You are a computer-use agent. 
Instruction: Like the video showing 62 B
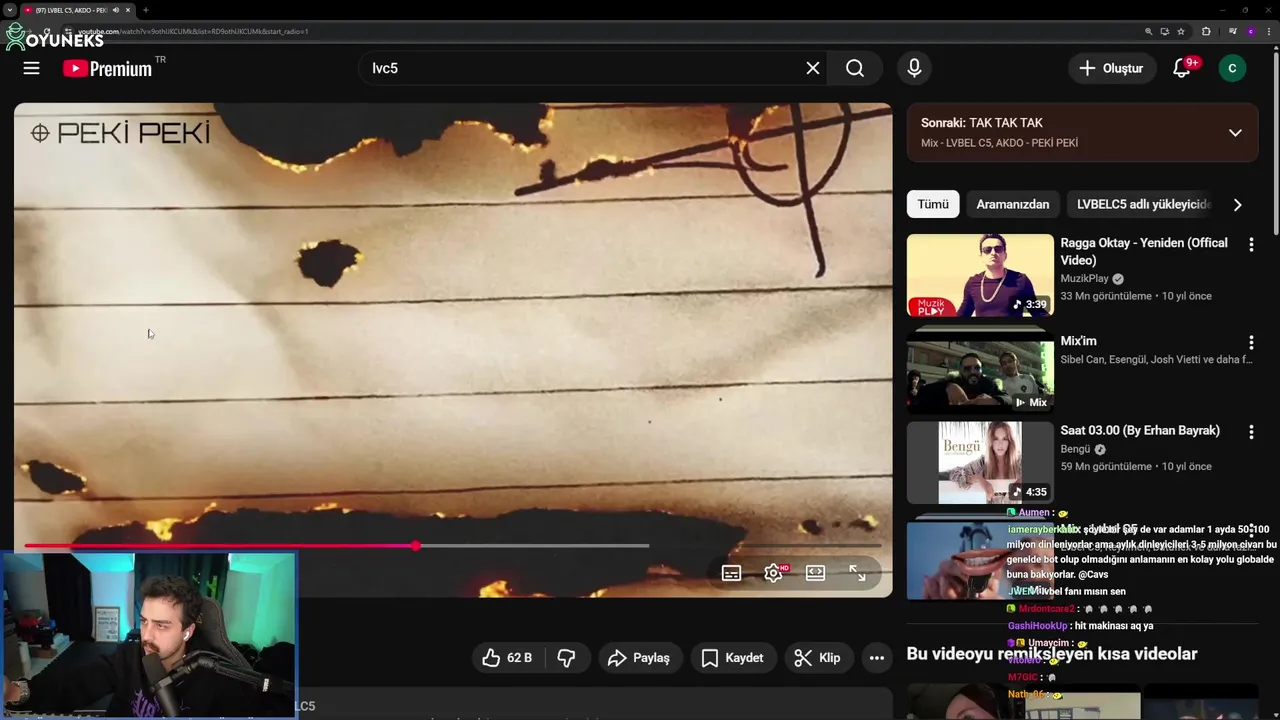coord(507,658)
